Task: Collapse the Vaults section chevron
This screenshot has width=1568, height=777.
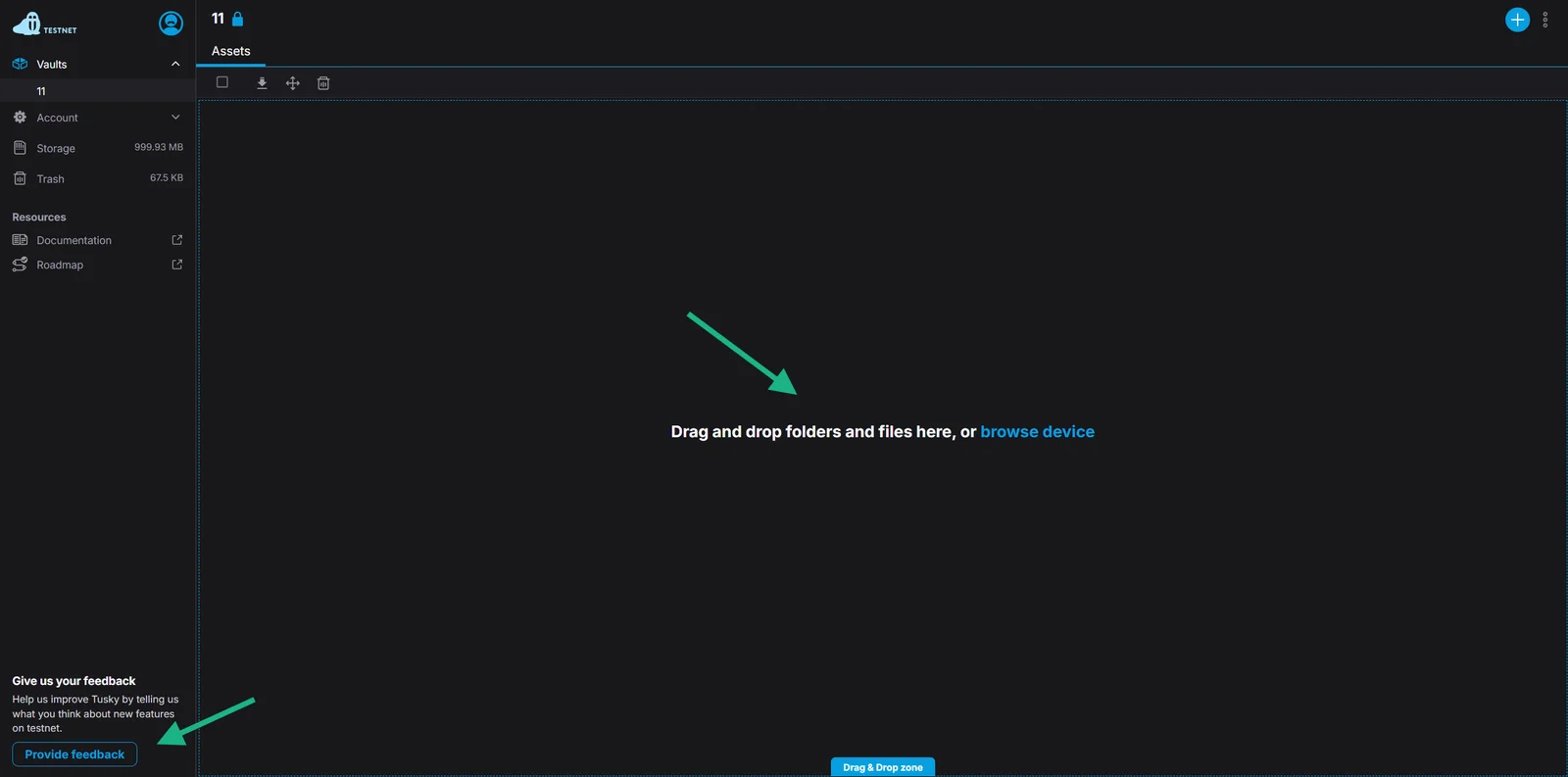Action: (175, 64)
